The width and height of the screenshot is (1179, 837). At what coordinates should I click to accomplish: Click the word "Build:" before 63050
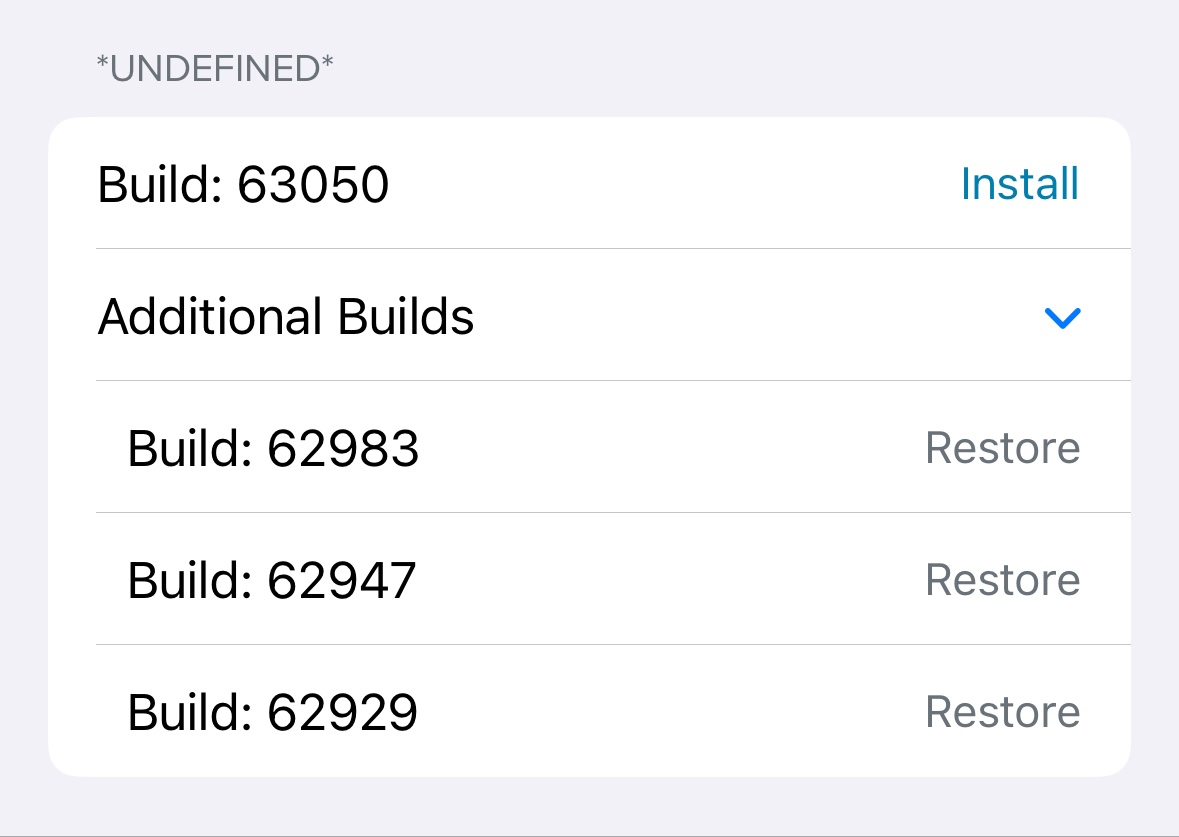[160, 185]
